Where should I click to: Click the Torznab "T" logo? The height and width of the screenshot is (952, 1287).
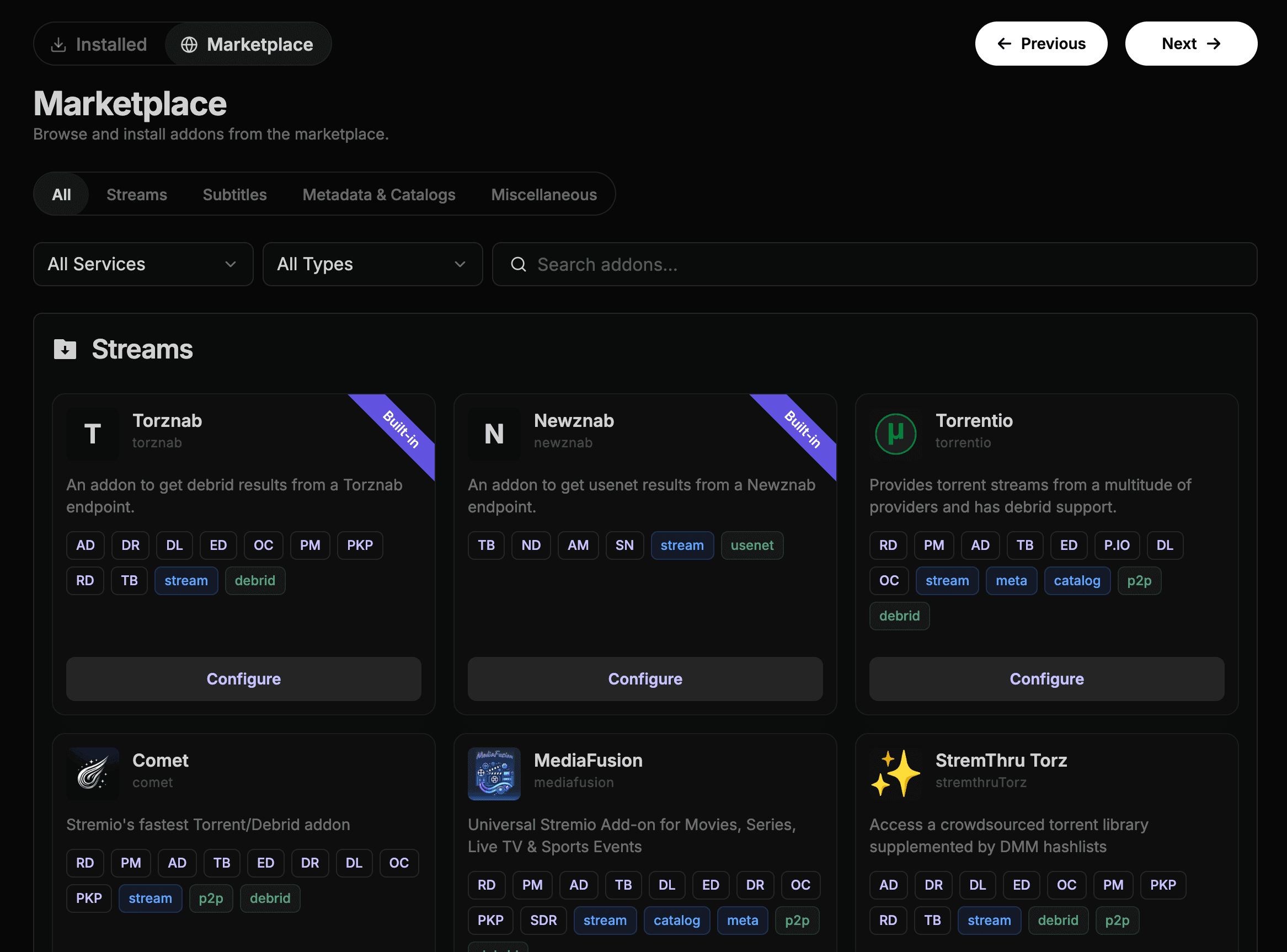92,434
